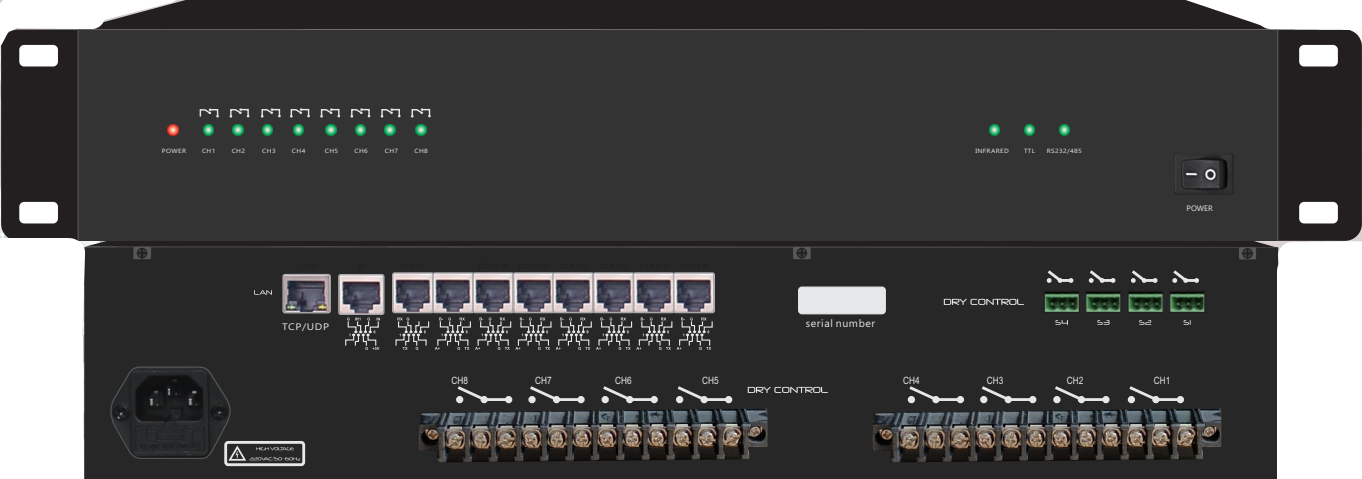The height and width of the screenshot is (479, 1362).
Task: Click the white serial number label
Action: 841,301
